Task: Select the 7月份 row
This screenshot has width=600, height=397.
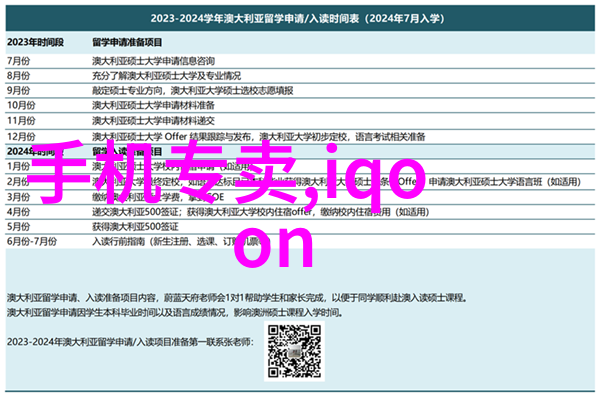Action: click(300, 61)
